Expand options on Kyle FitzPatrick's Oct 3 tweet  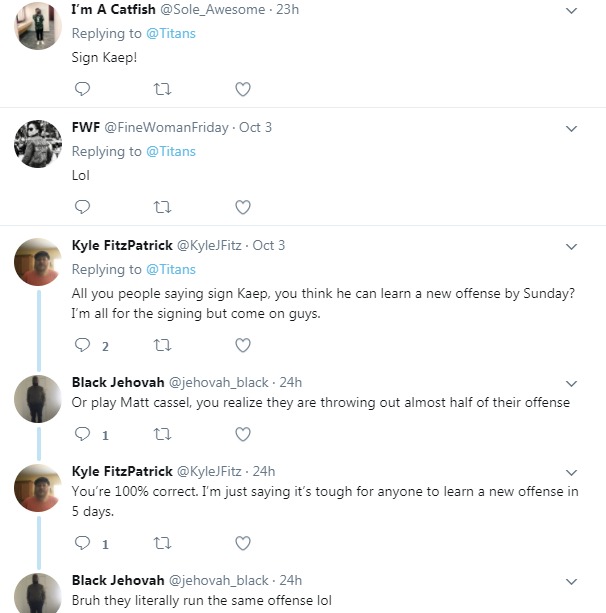(572, 247)
